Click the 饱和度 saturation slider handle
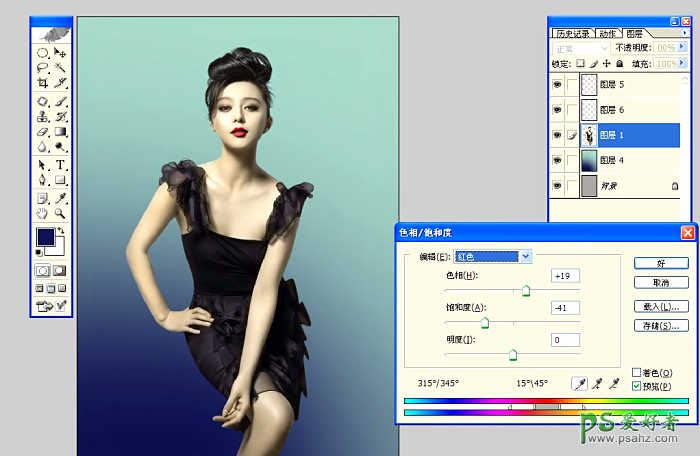Viewport: 700px width, 456px height. (x=485, y=323)
